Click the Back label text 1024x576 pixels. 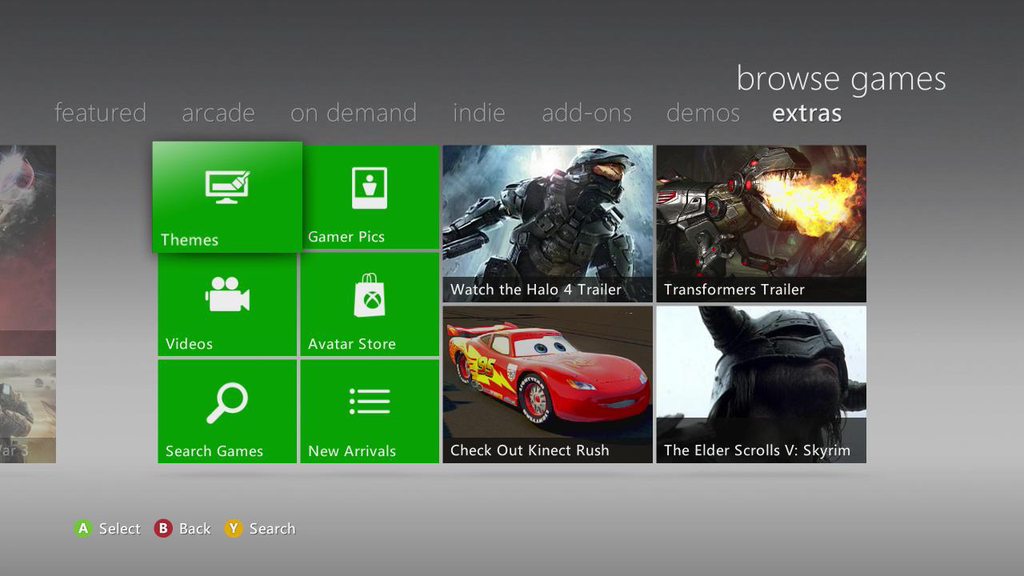195,528
